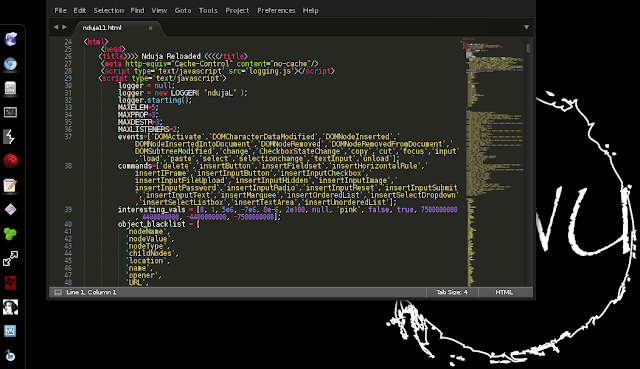Toggle the side bar panel icon in status bar
The width and height of the screenshot is (640, 369).
click(x=58, y=292)
